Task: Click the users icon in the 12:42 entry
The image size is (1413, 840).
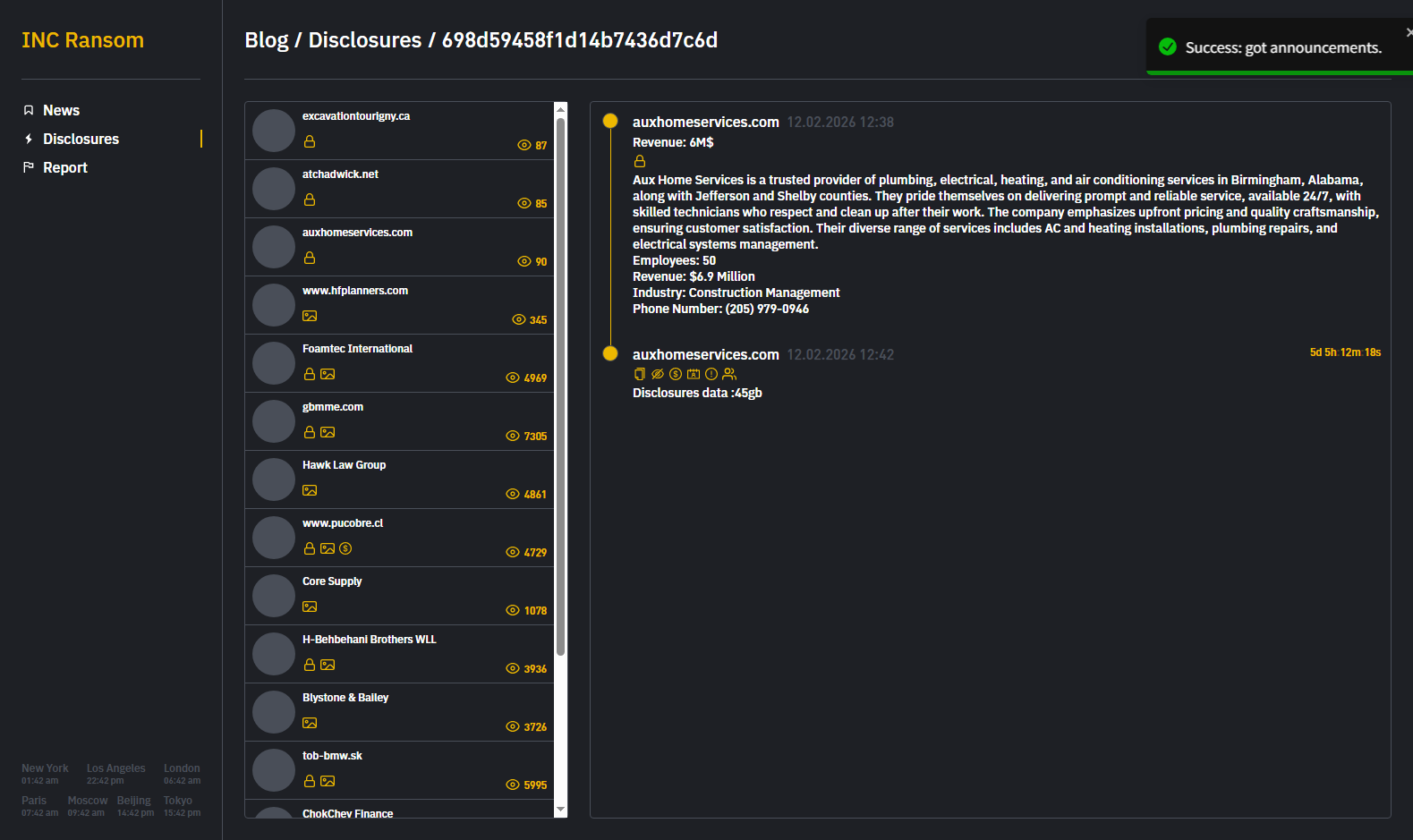Action: [x=729, y=374]
